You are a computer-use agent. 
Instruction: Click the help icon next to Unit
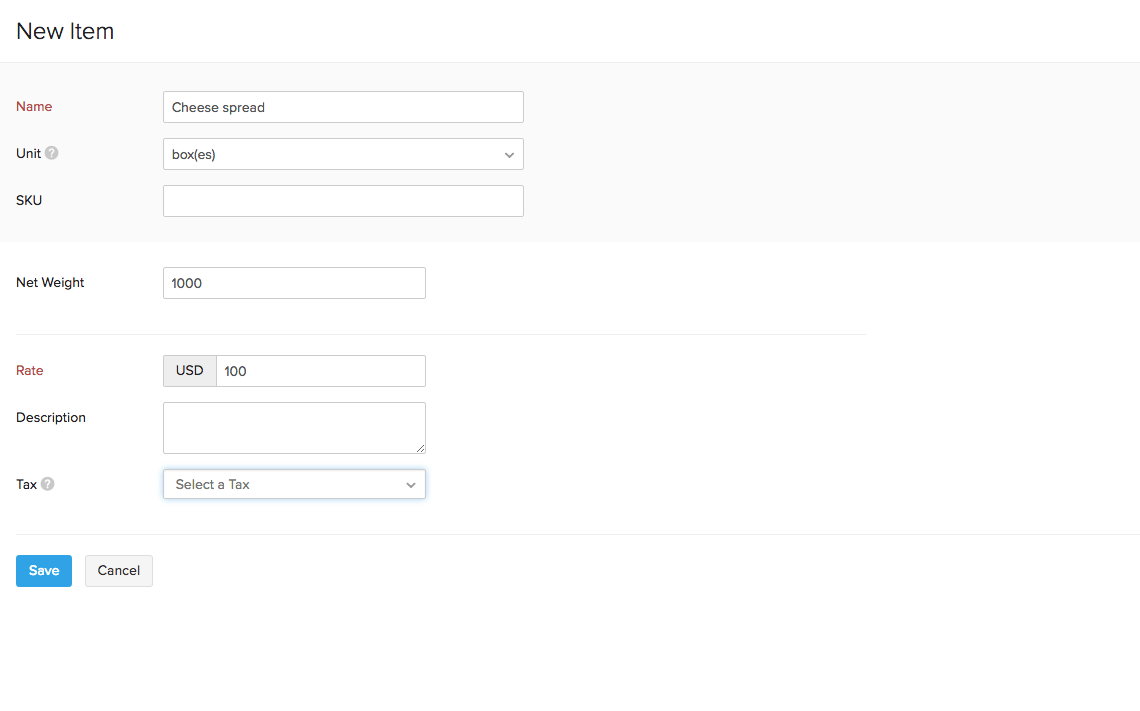52,154
